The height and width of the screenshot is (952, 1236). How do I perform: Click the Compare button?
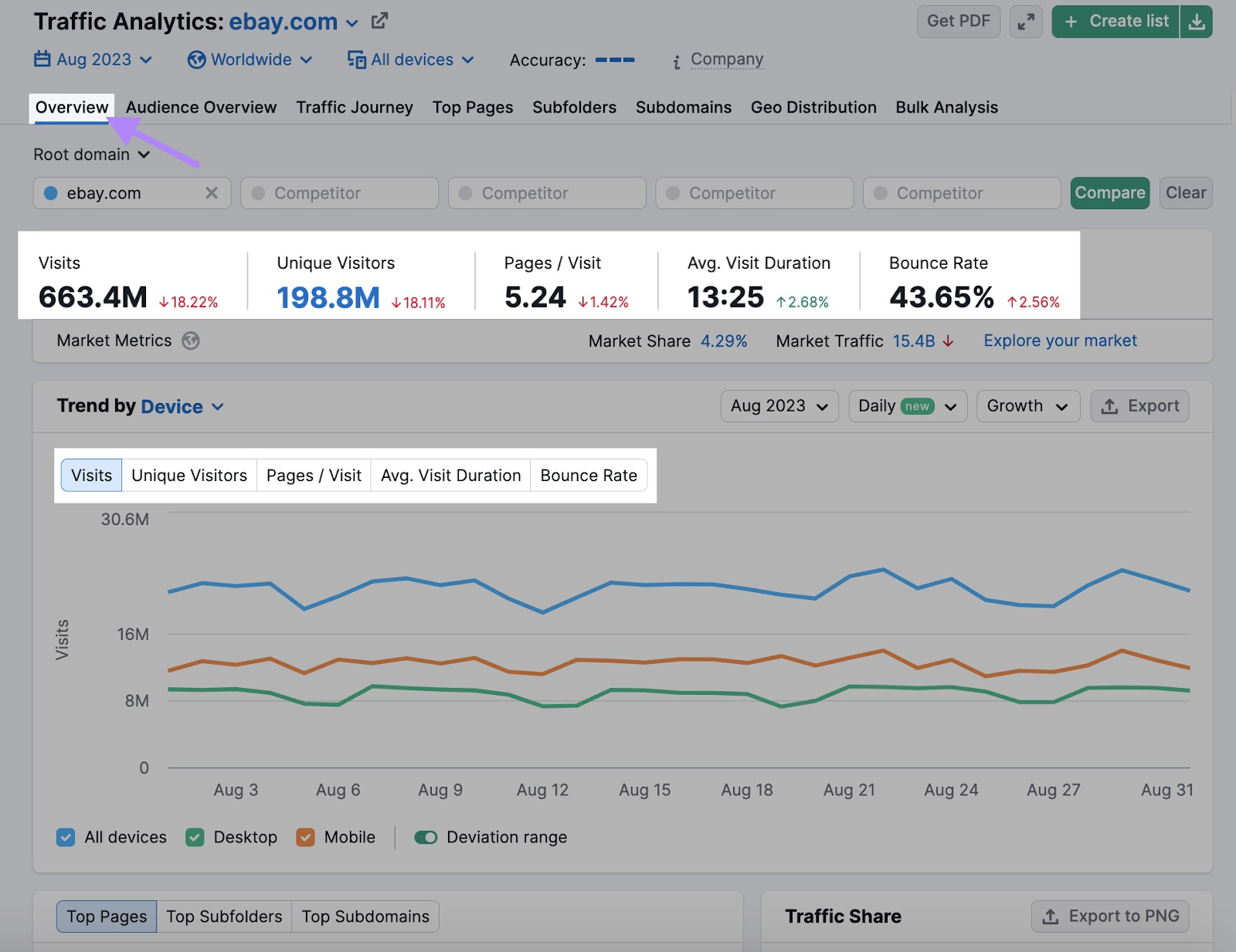tap(1109, 193)
